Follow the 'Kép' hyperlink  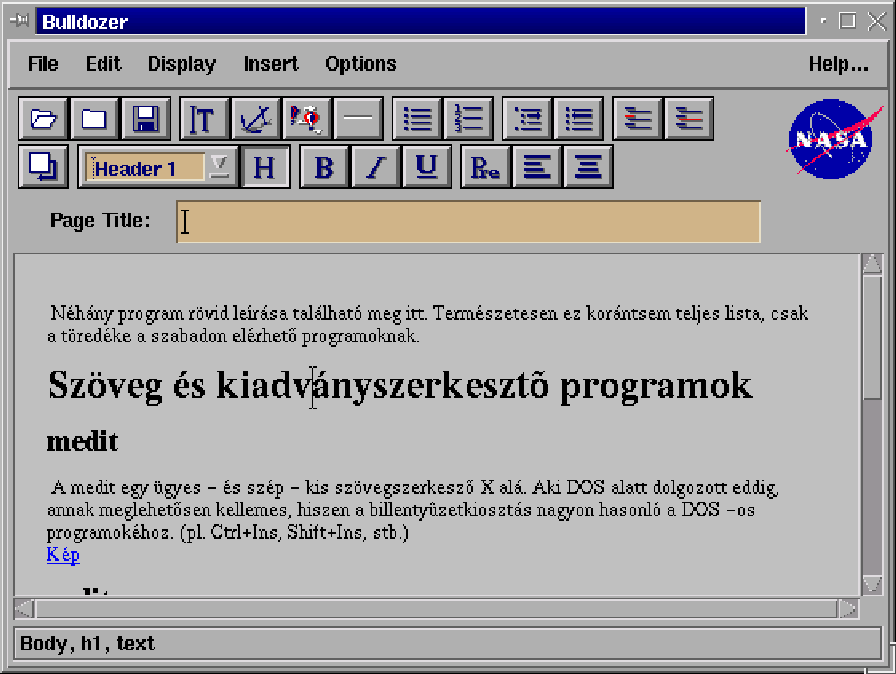pos(63,555)
